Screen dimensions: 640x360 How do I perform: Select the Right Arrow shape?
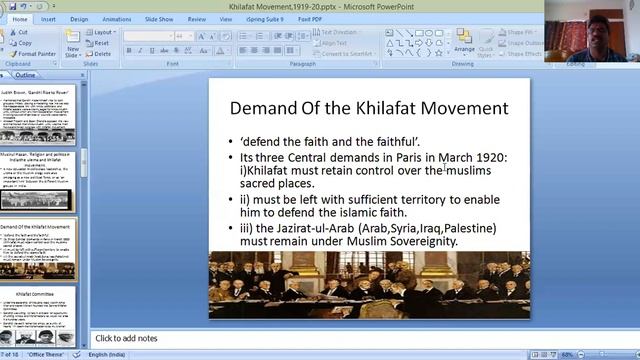point(419,43)
